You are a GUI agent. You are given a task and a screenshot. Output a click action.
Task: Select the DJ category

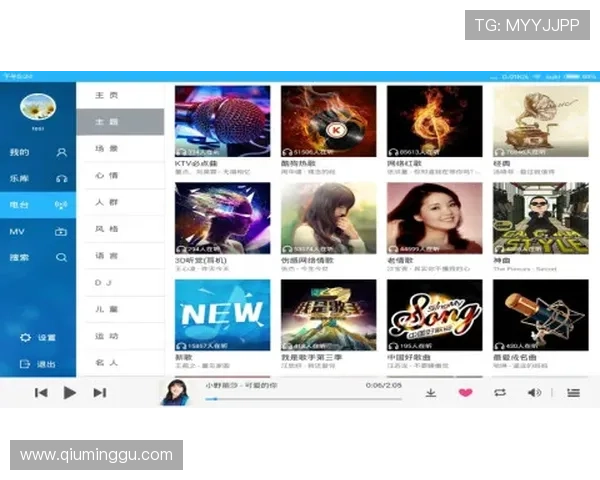(121, 282)
